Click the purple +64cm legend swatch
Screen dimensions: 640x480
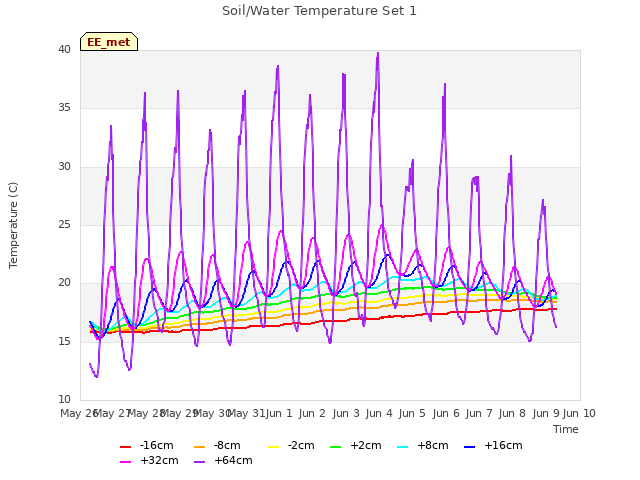pos(199,462)
